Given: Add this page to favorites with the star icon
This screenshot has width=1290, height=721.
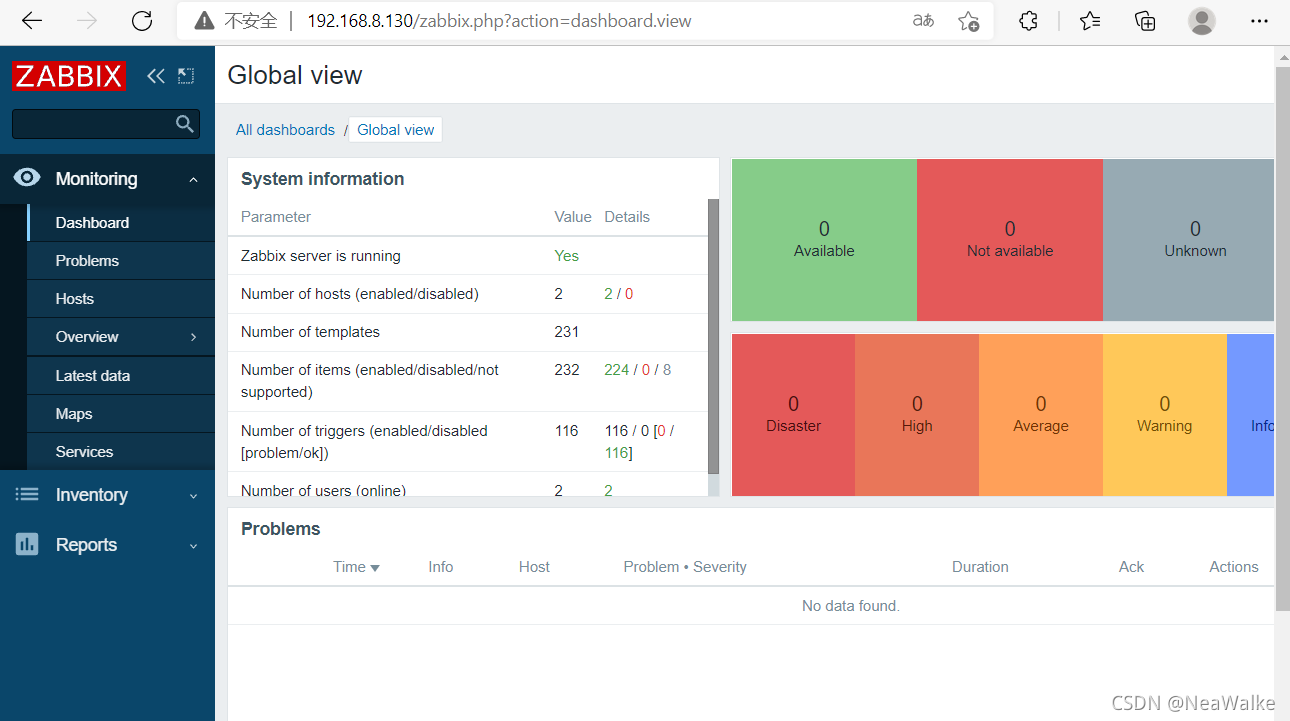Looking at the screenshot, I should click(x=968, y=21).
